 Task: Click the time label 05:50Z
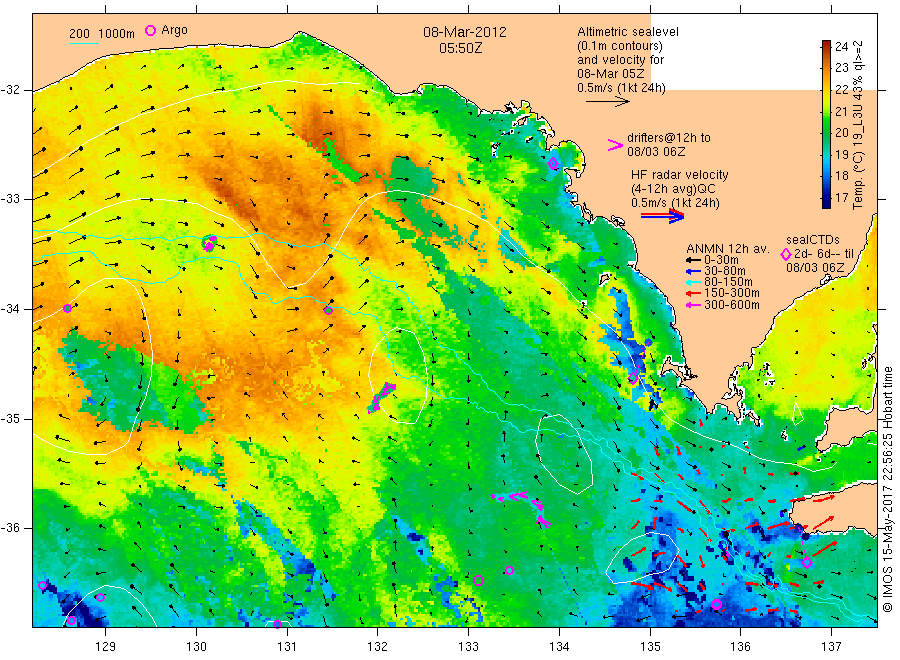[x=461, y=48]
